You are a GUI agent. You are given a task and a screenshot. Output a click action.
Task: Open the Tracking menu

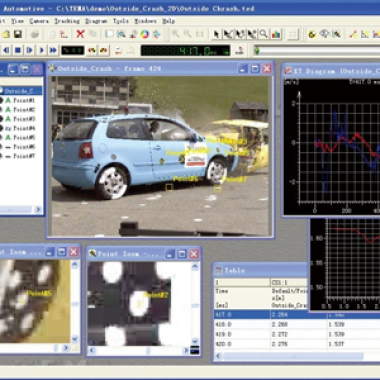coord(67,21)
